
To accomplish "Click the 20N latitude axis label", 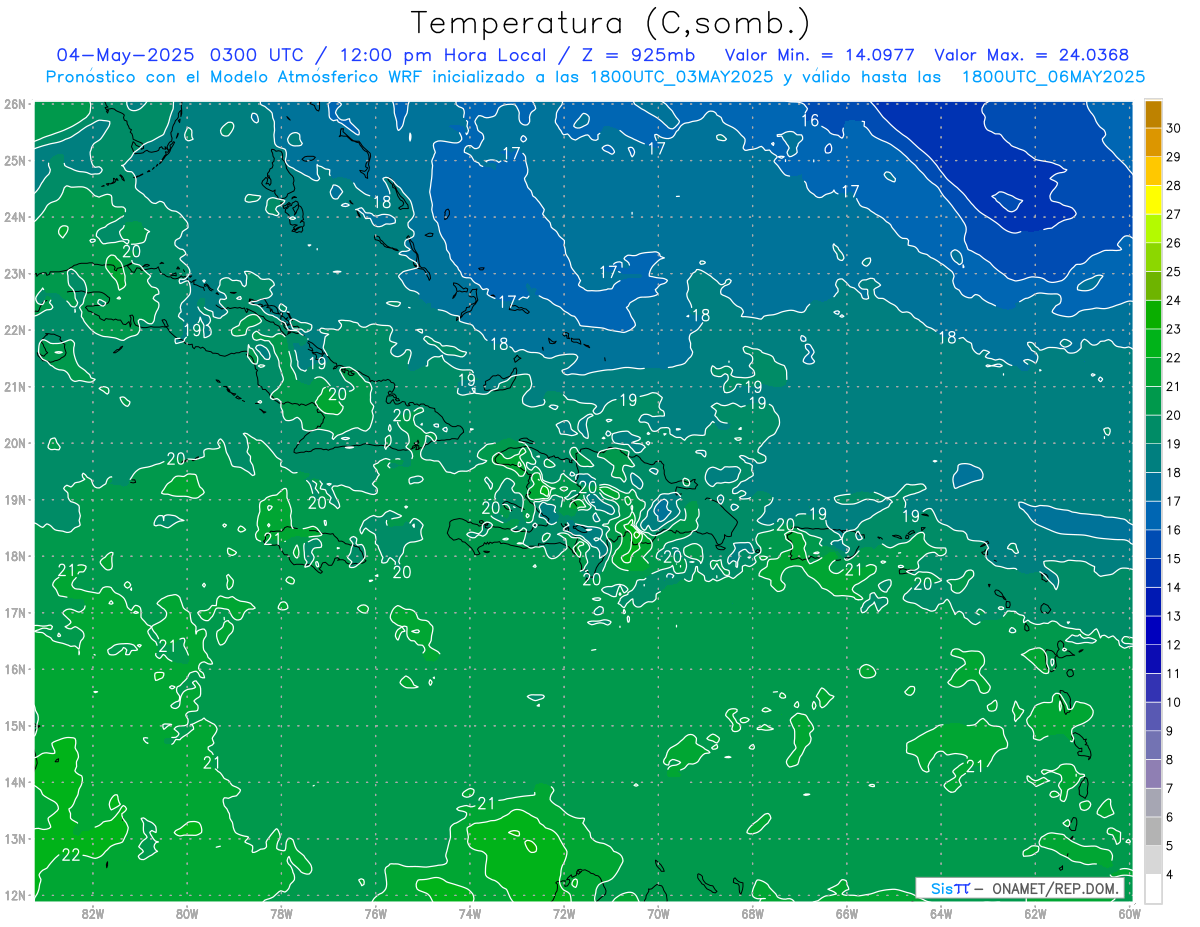I will tap(14, 443).
